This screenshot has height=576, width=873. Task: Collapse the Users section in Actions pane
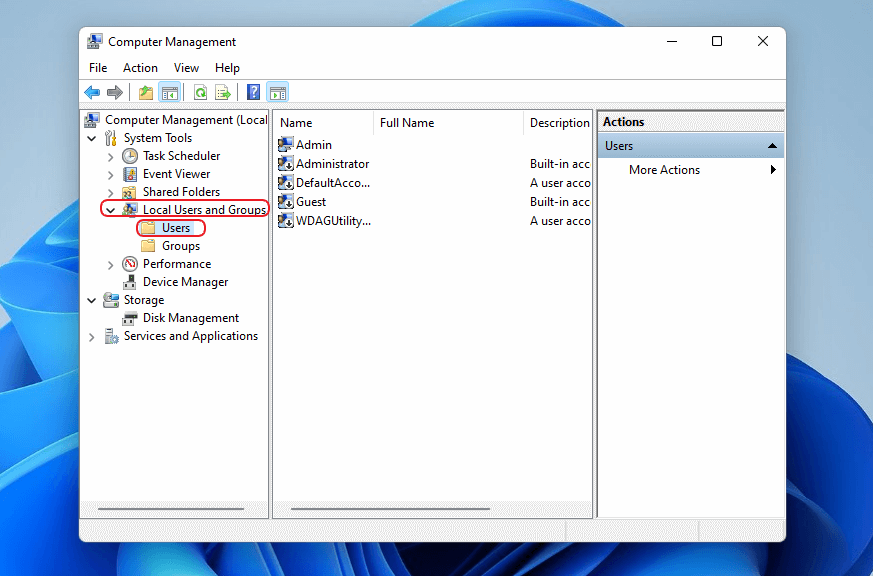[771, 146]
